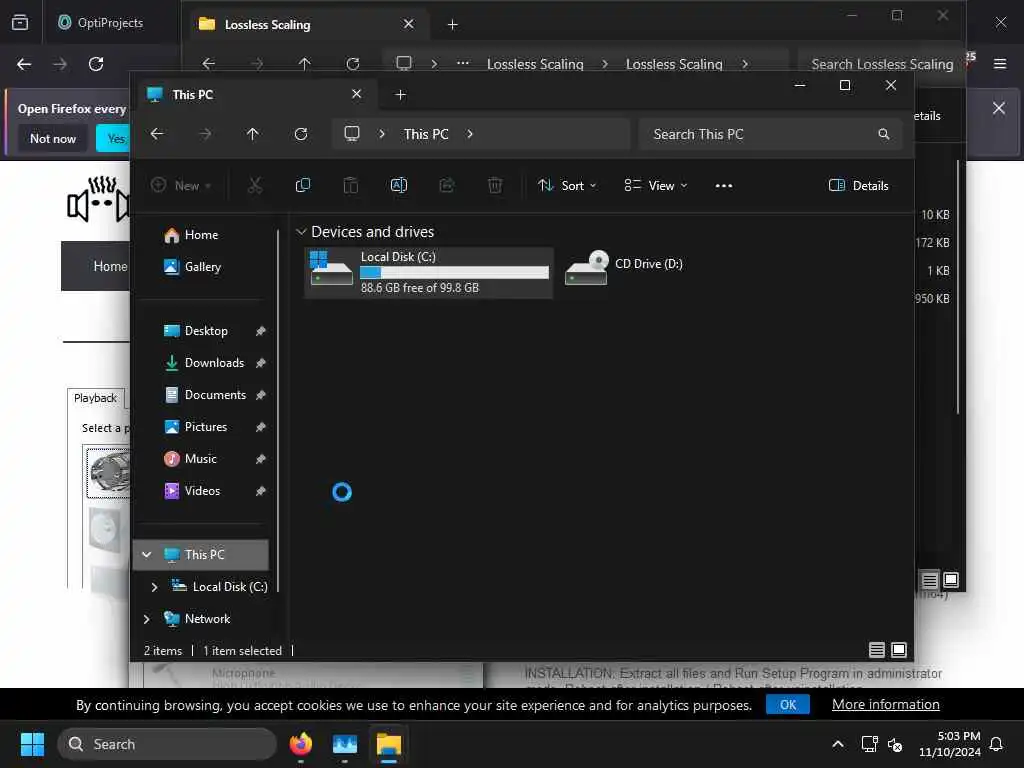Select CD Drive (D:)
Image resolution: width=1024 pixels, height=768 pixels.
point(624,266)
